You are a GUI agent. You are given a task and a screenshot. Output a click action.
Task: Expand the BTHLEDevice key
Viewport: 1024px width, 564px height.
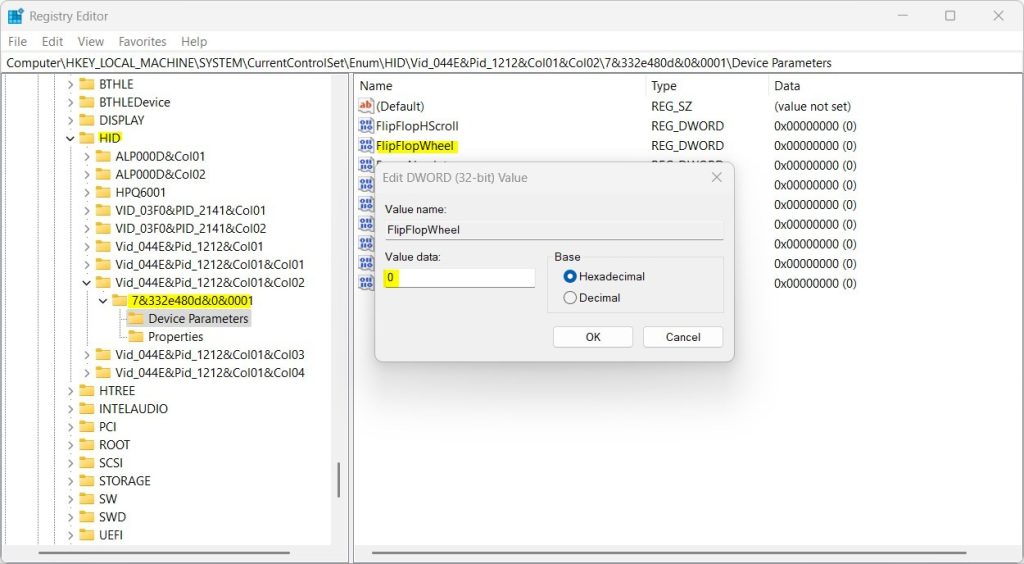pos(71,102)
